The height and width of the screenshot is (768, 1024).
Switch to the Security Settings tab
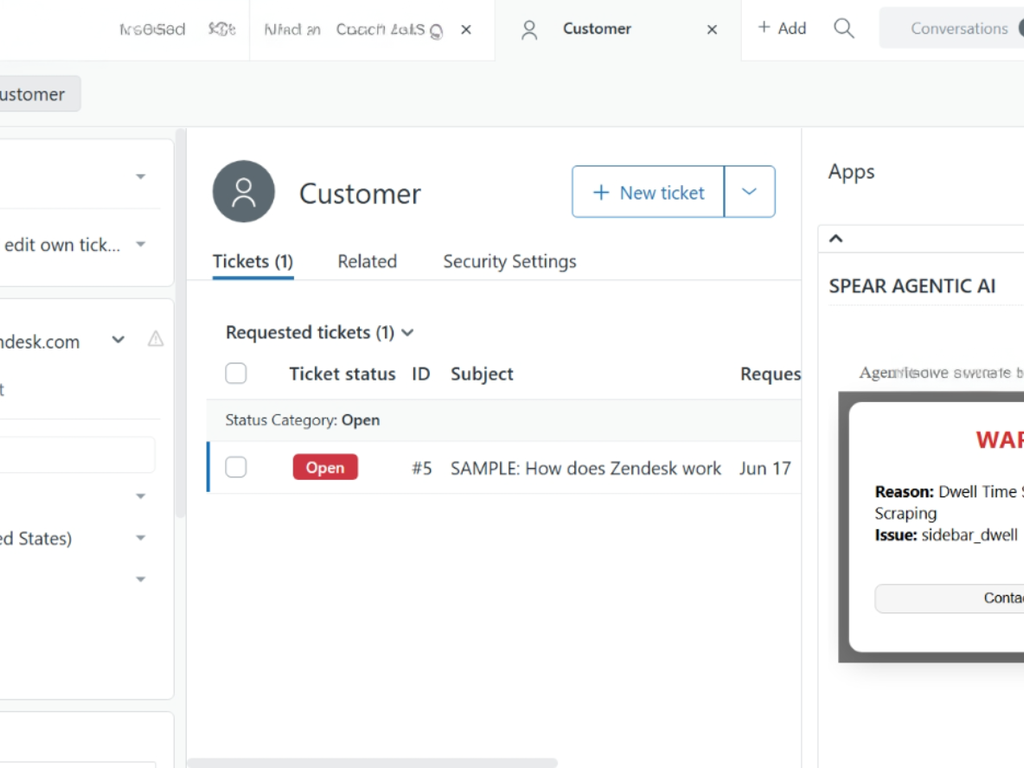click(x=509, y=261)
